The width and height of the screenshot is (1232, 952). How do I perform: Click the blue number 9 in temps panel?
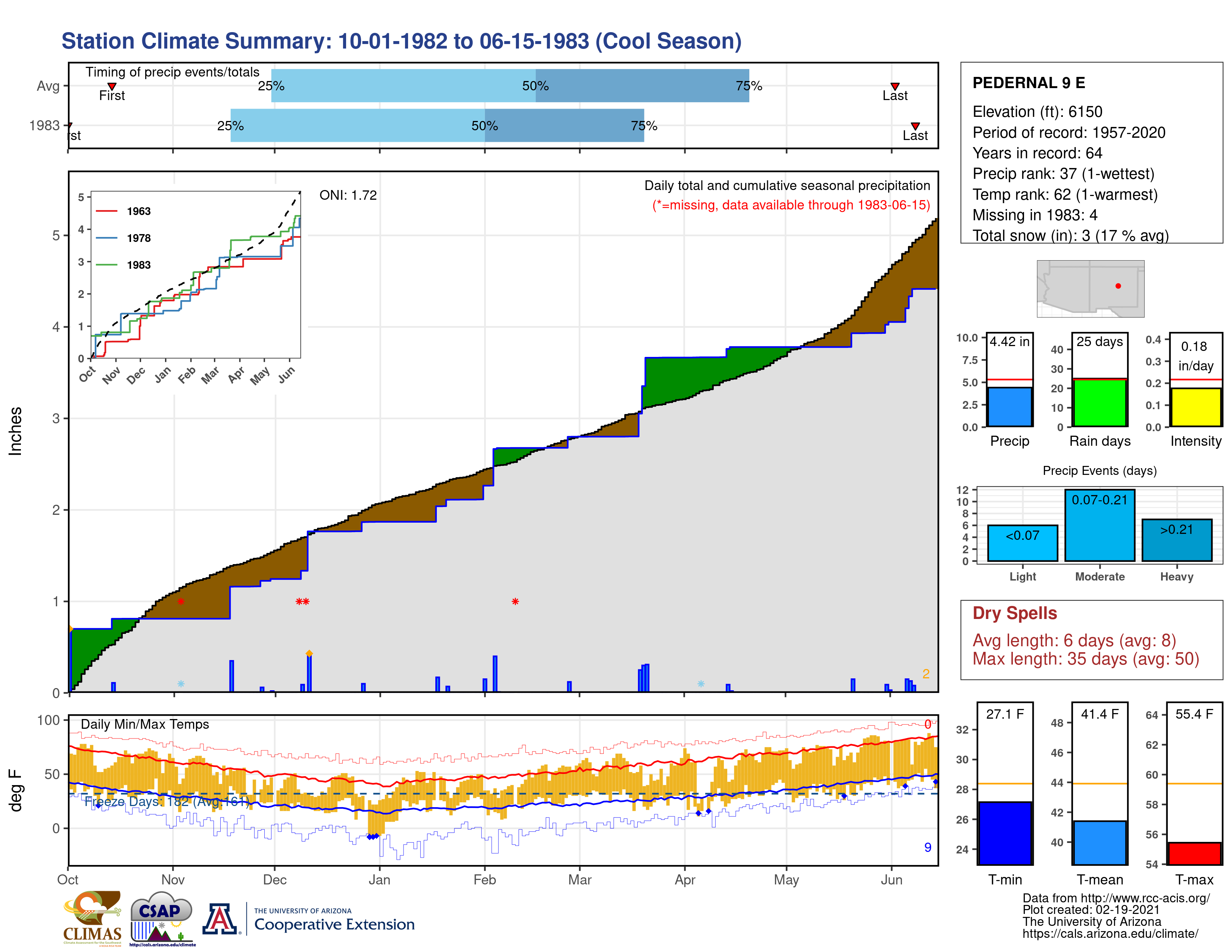(928, 848)
